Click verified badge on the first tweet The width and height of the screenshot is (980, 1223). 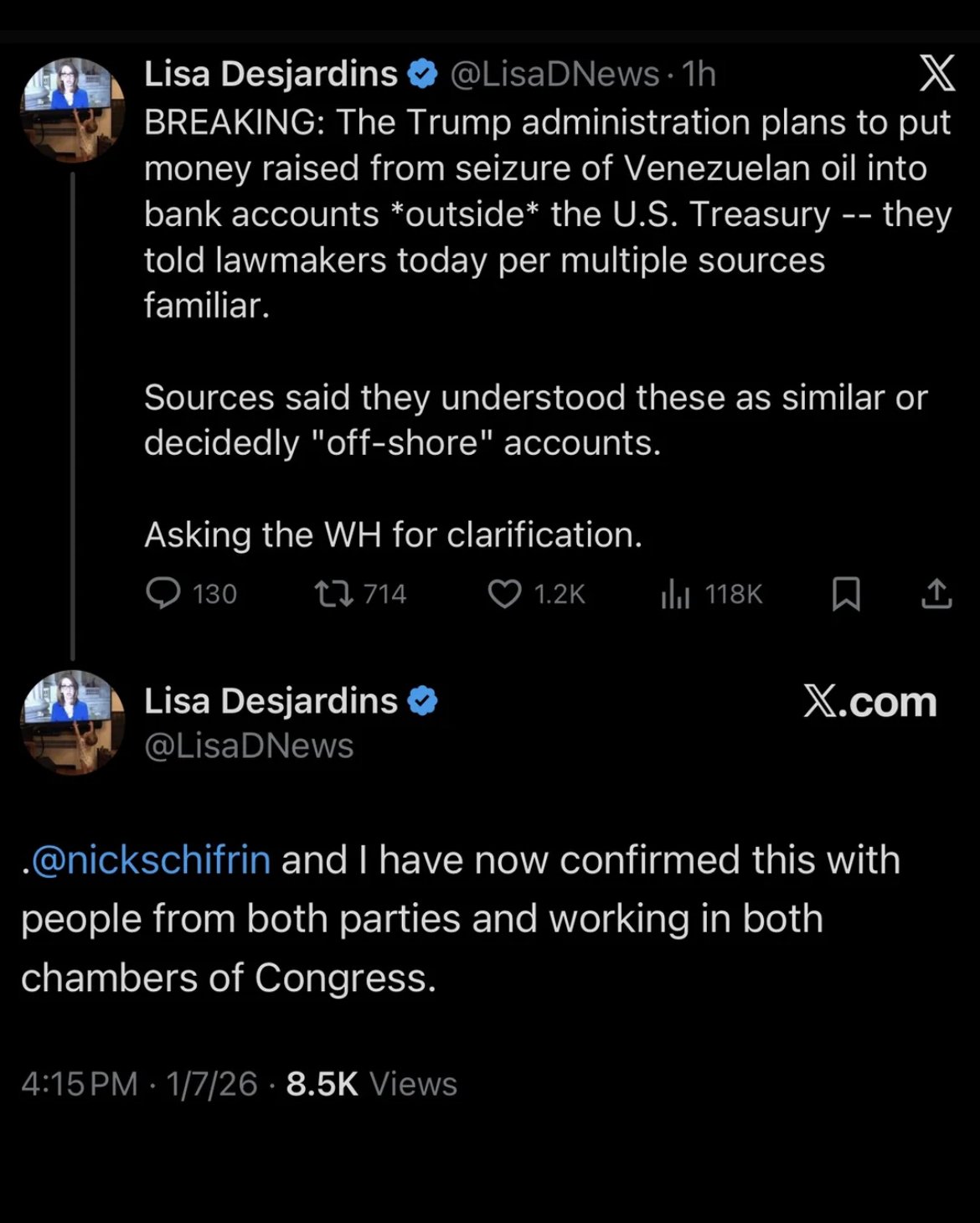click(422, 74)
